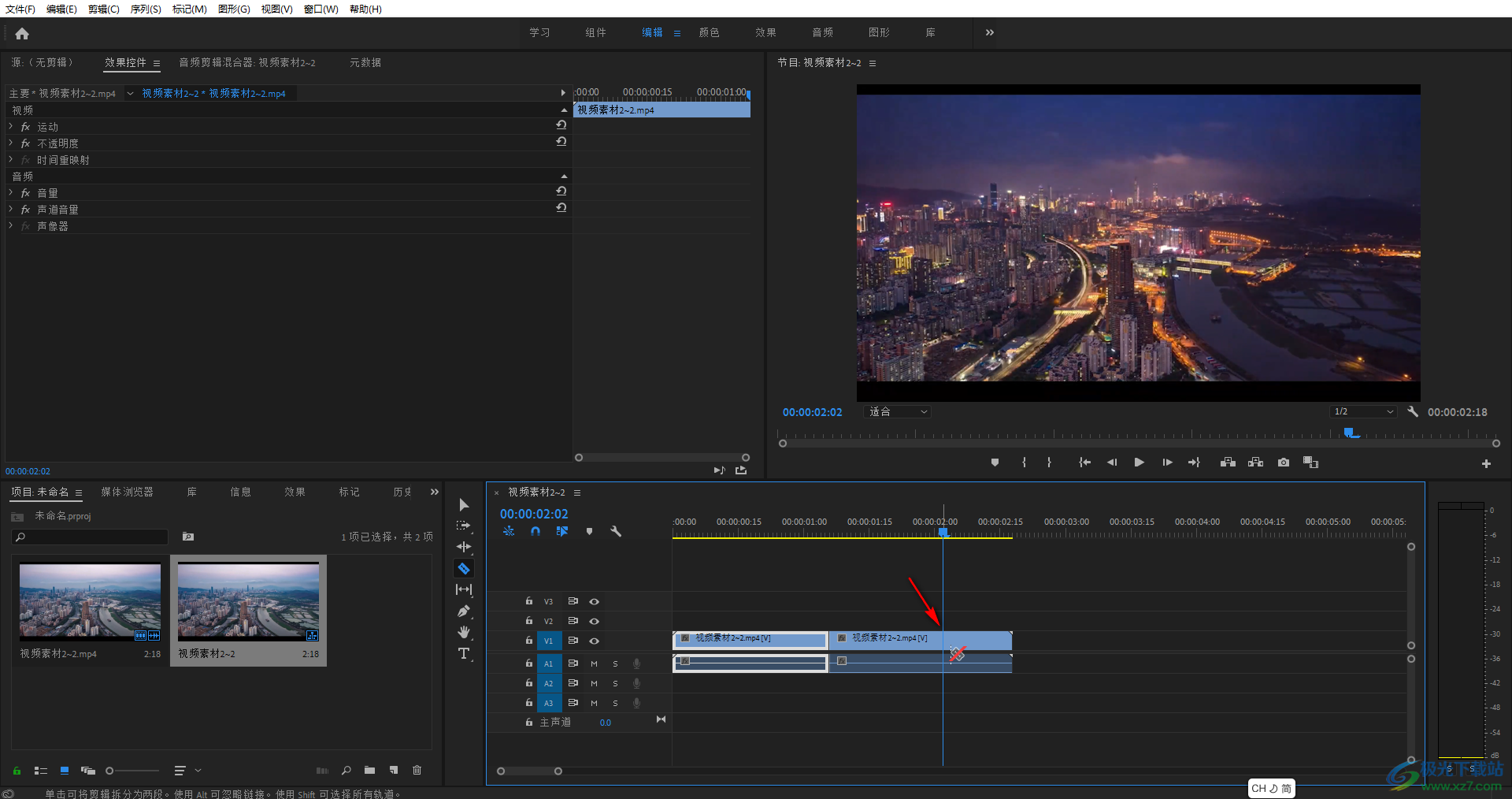Switch to 元数据 panel tab
This screenshot has width=1512, height=799.
[x=365, y=62]
